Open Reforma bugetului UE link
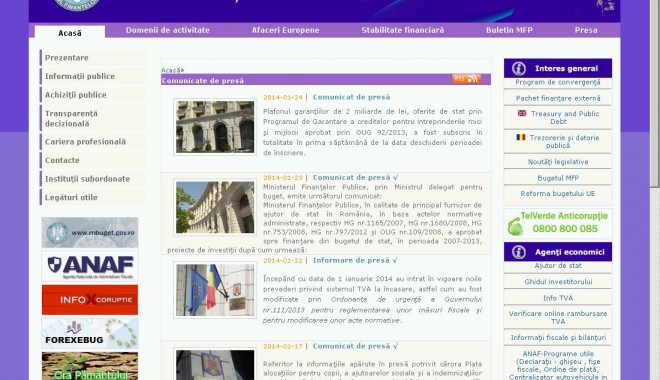Viewport: 660px width, 380px height. coord(558,194)
